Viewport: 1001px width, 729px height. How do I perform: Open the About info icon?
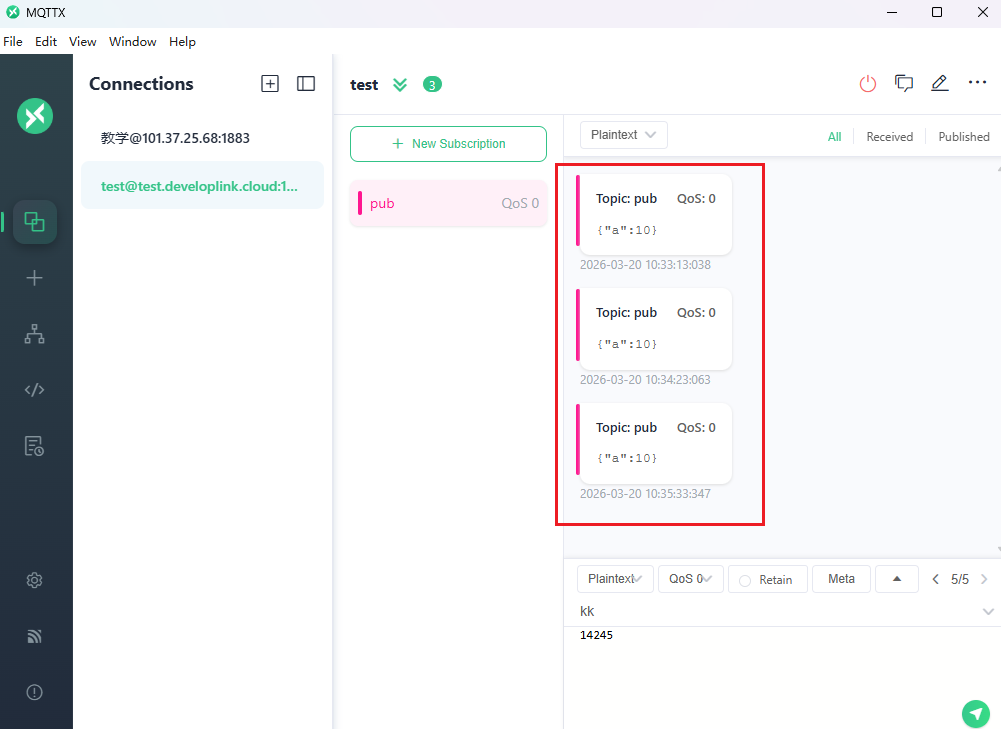[x=35, y=692]
